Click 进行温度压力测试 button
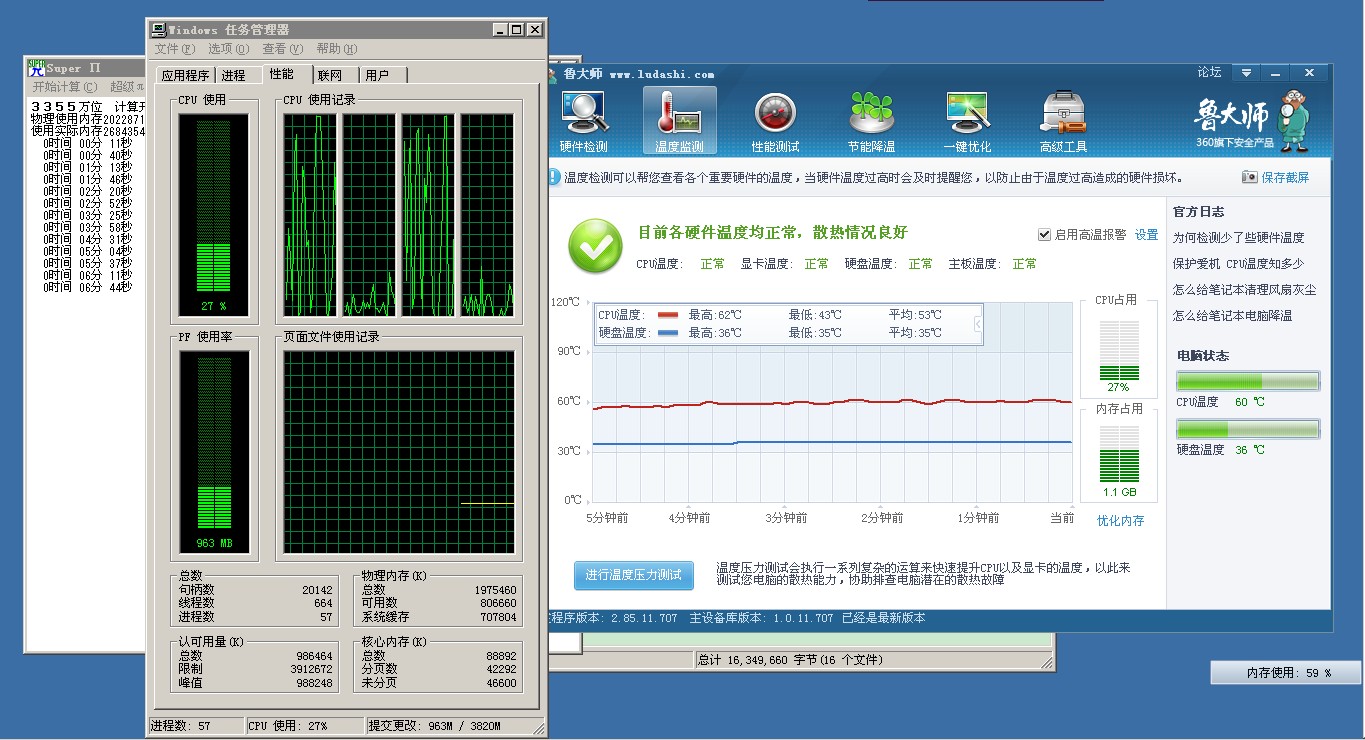This screenshot has width=1365, height=740. point(634,575)
